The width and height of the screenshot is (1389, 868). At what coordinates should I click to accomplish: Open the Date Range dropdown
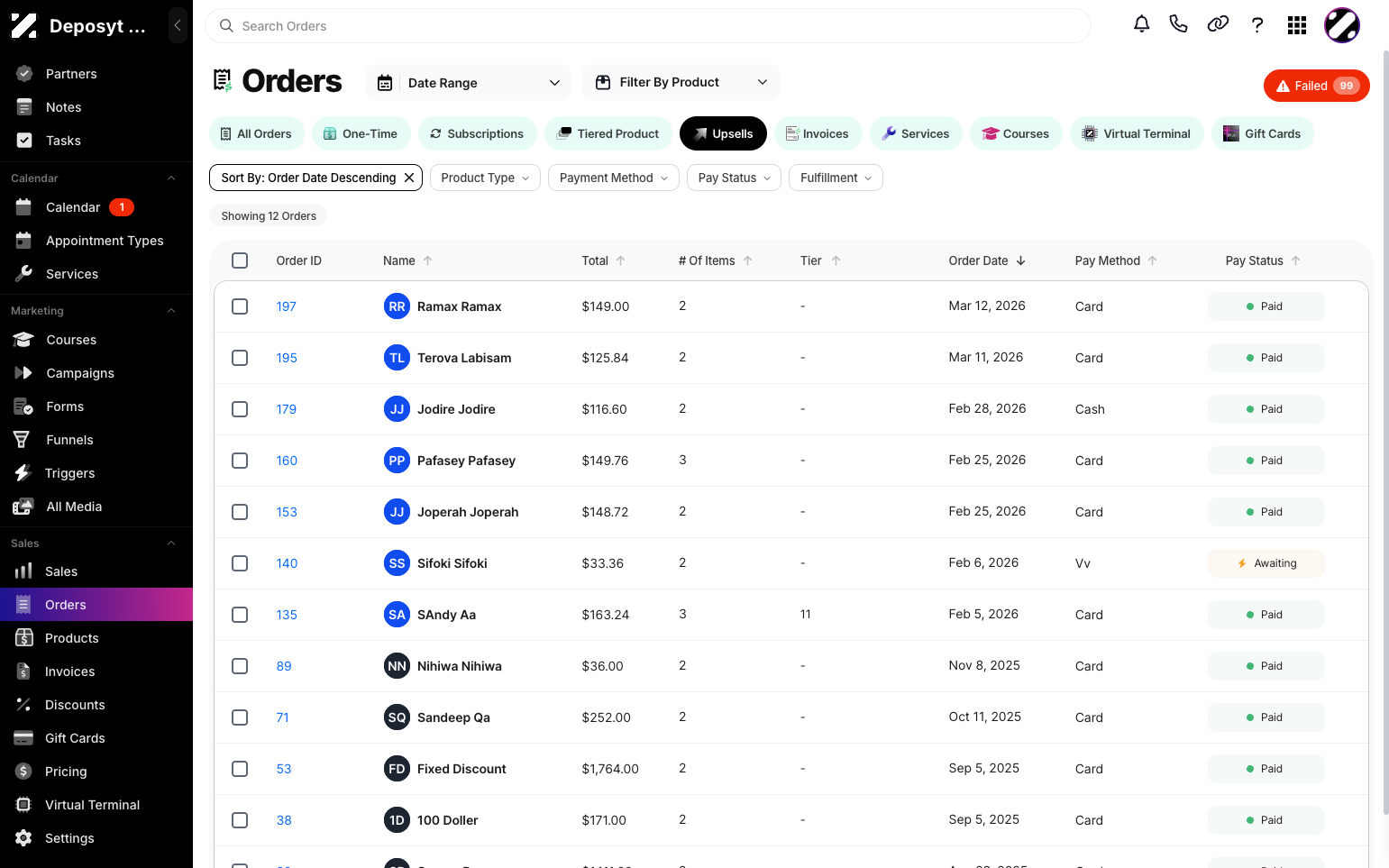(x=469, y=83)
